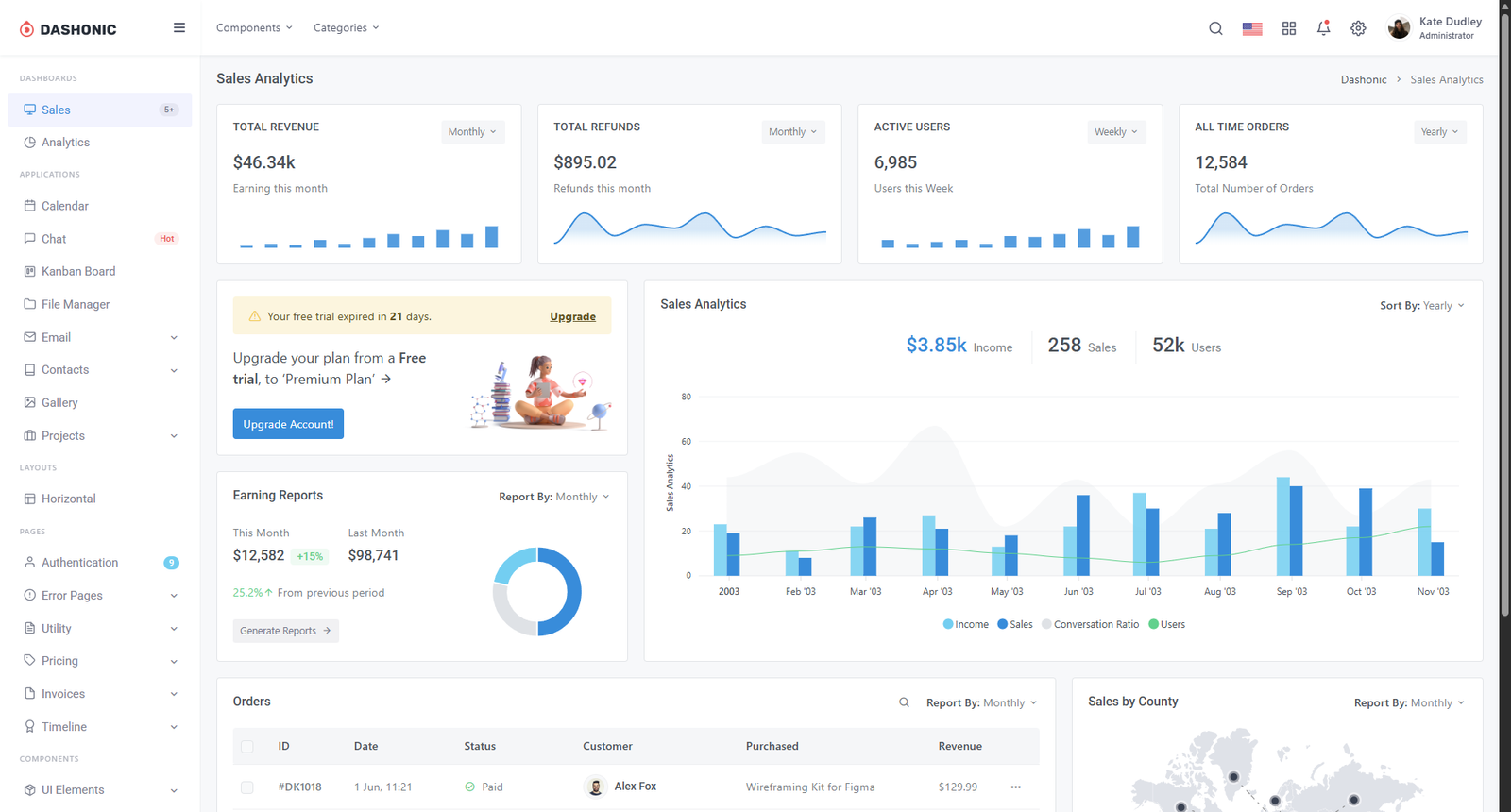Click the US flag language icon
Screen dimensions: 1511x812
pyautogui.click(x=1252, y=28)
